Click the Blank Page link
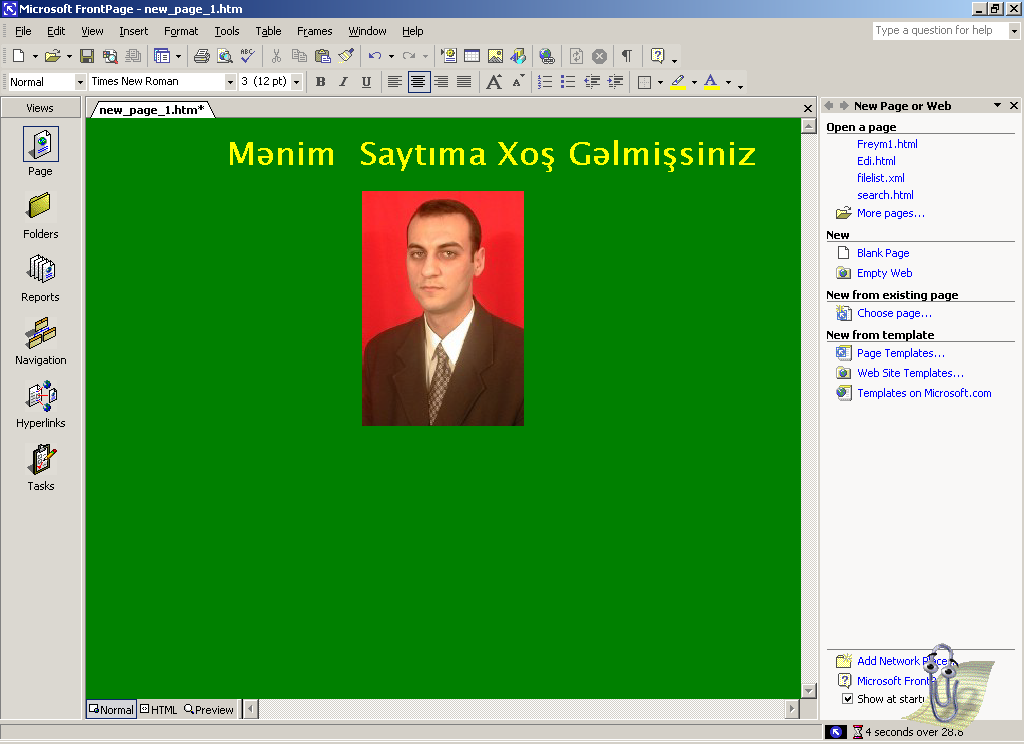Screen dimensions: 1024x744 [x=883, y=253]
